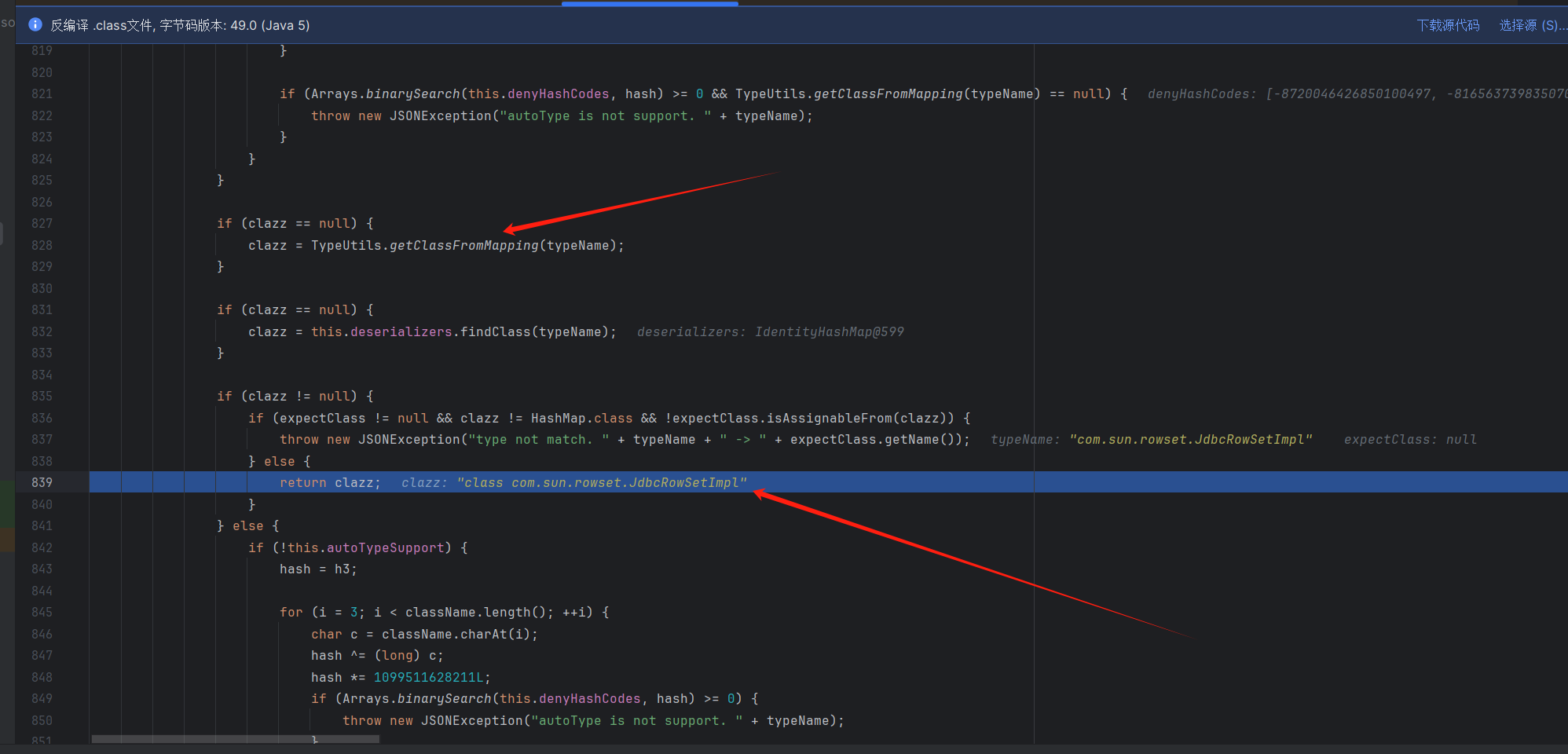Select the findClass method call on line 832
Screen dimensions: 1568x754
[495, 331]
